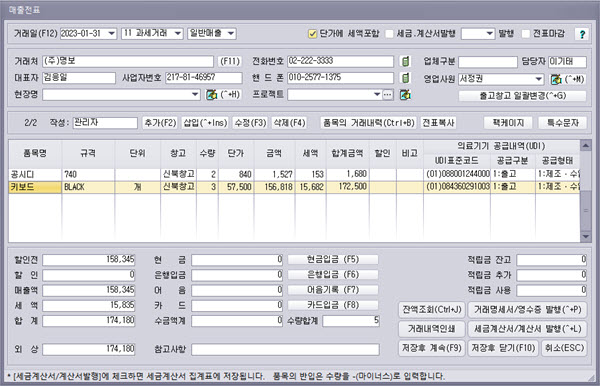Click 사업자번호 input field
Screen dimensions: 600x386
pos(204,78)
